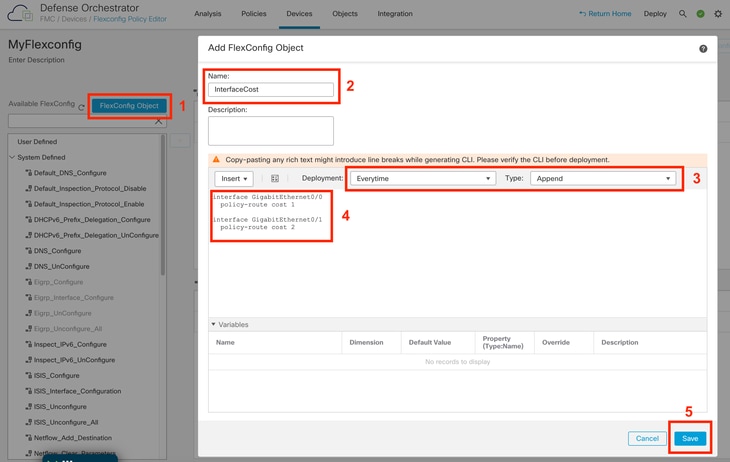Select ISIS_Unconfigure_All item

click(66, 422)
